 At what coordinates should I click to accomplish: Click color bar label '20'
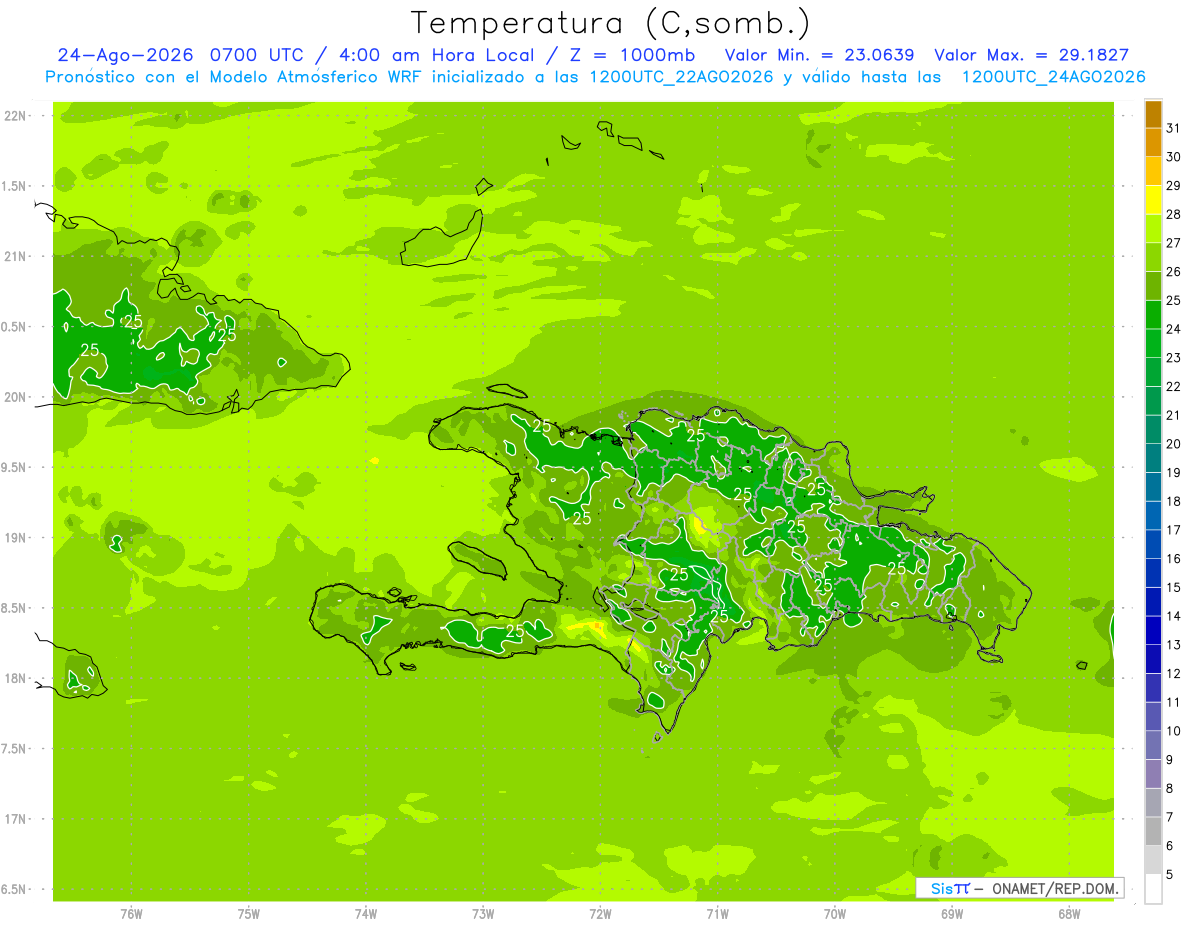pos(1173,444)
